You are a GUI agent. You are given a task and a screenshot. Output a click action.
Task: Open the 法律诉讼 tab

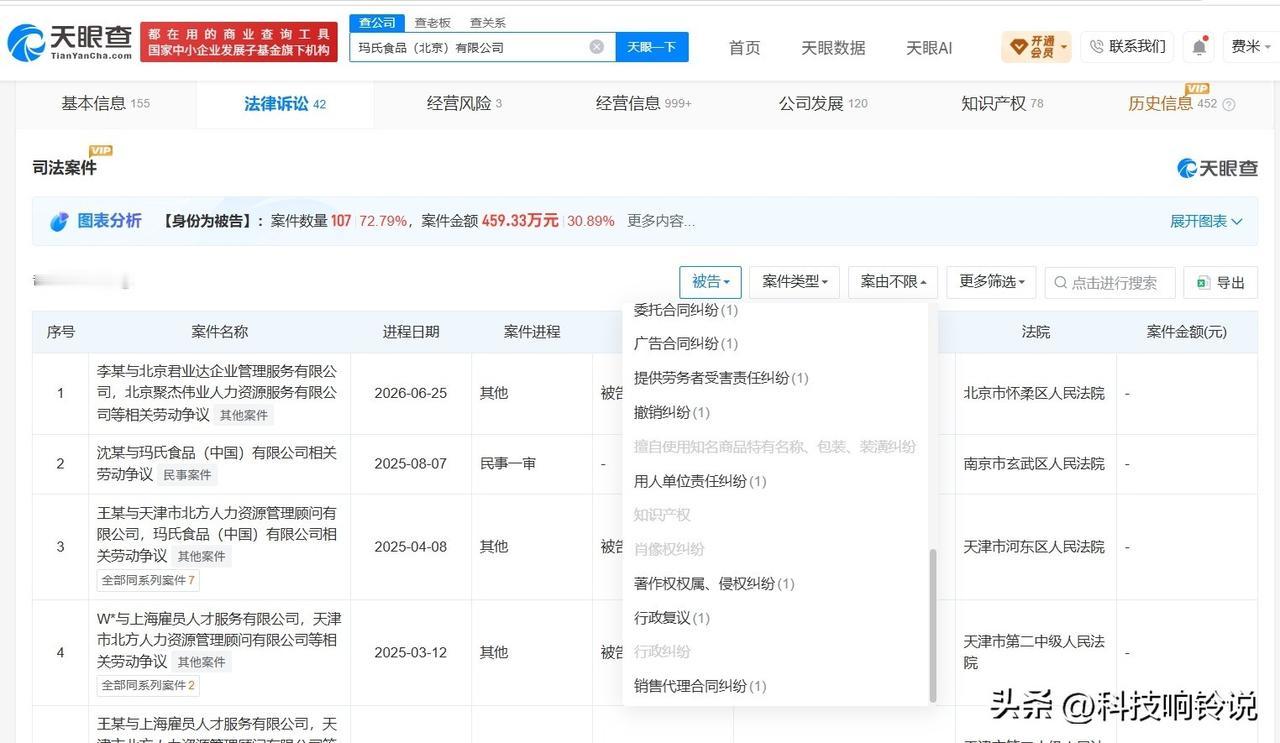[x=285, y=103]
